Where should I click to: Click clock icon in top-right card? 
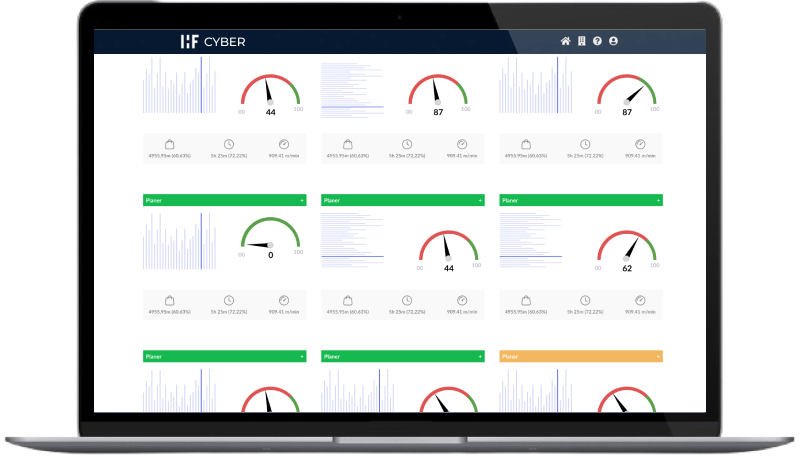click(585, 144)
